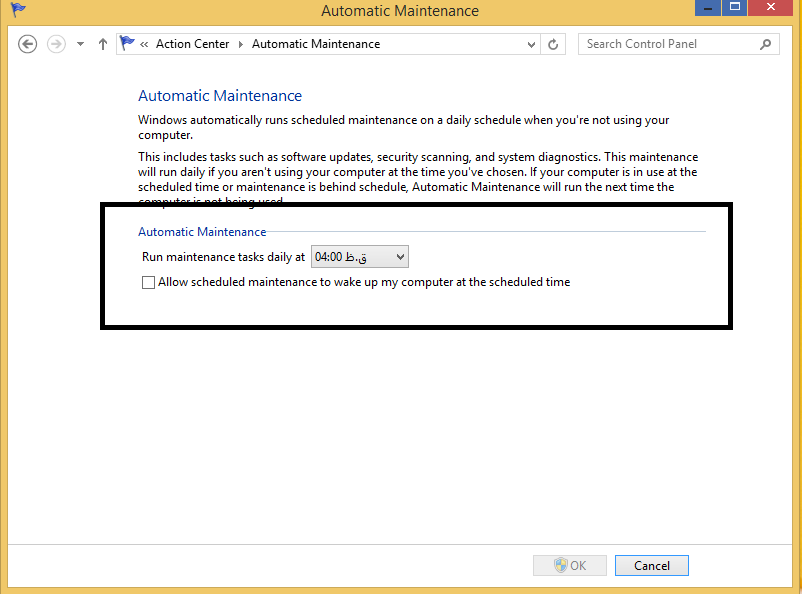This screenshot has width=802, height=594.
Task: Maximize the Automatic Maintenance window
Action: tap(734, 8)
